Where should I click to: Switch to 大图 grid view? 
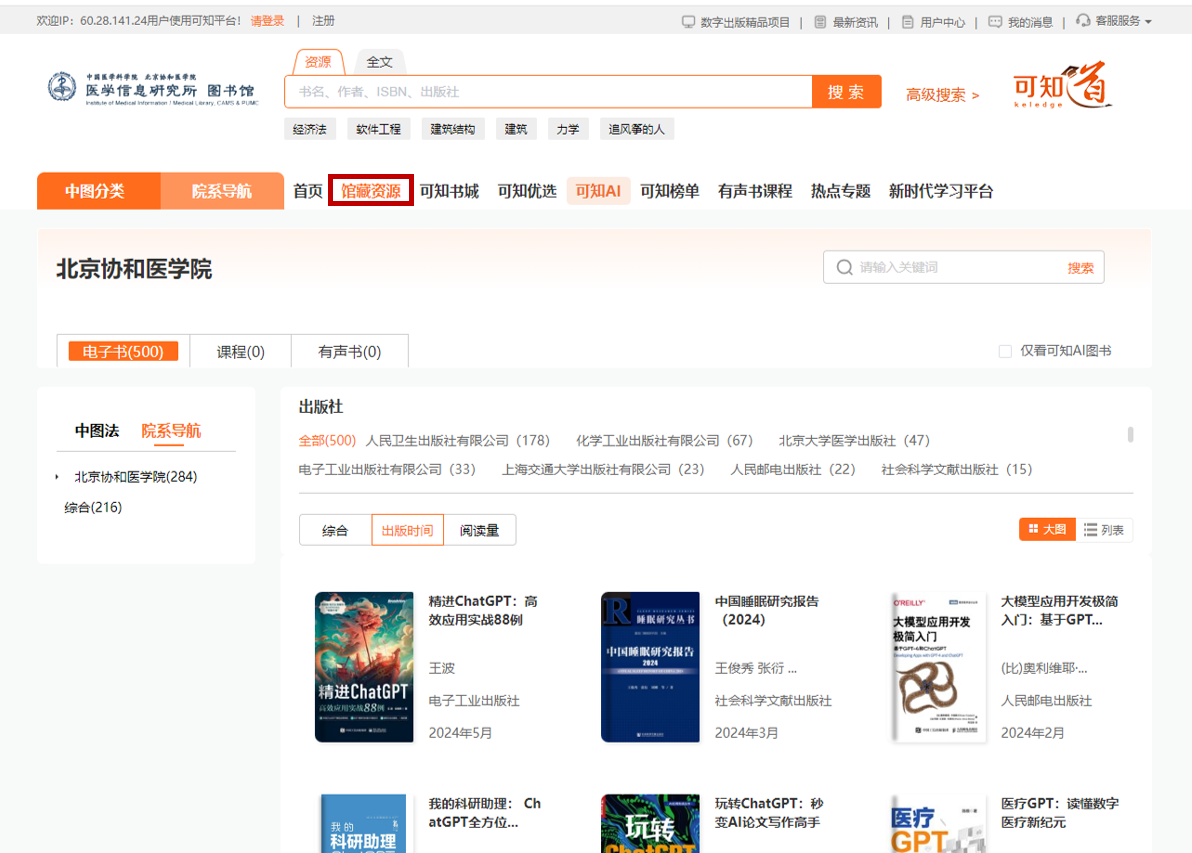click(x=1047, y=530)
